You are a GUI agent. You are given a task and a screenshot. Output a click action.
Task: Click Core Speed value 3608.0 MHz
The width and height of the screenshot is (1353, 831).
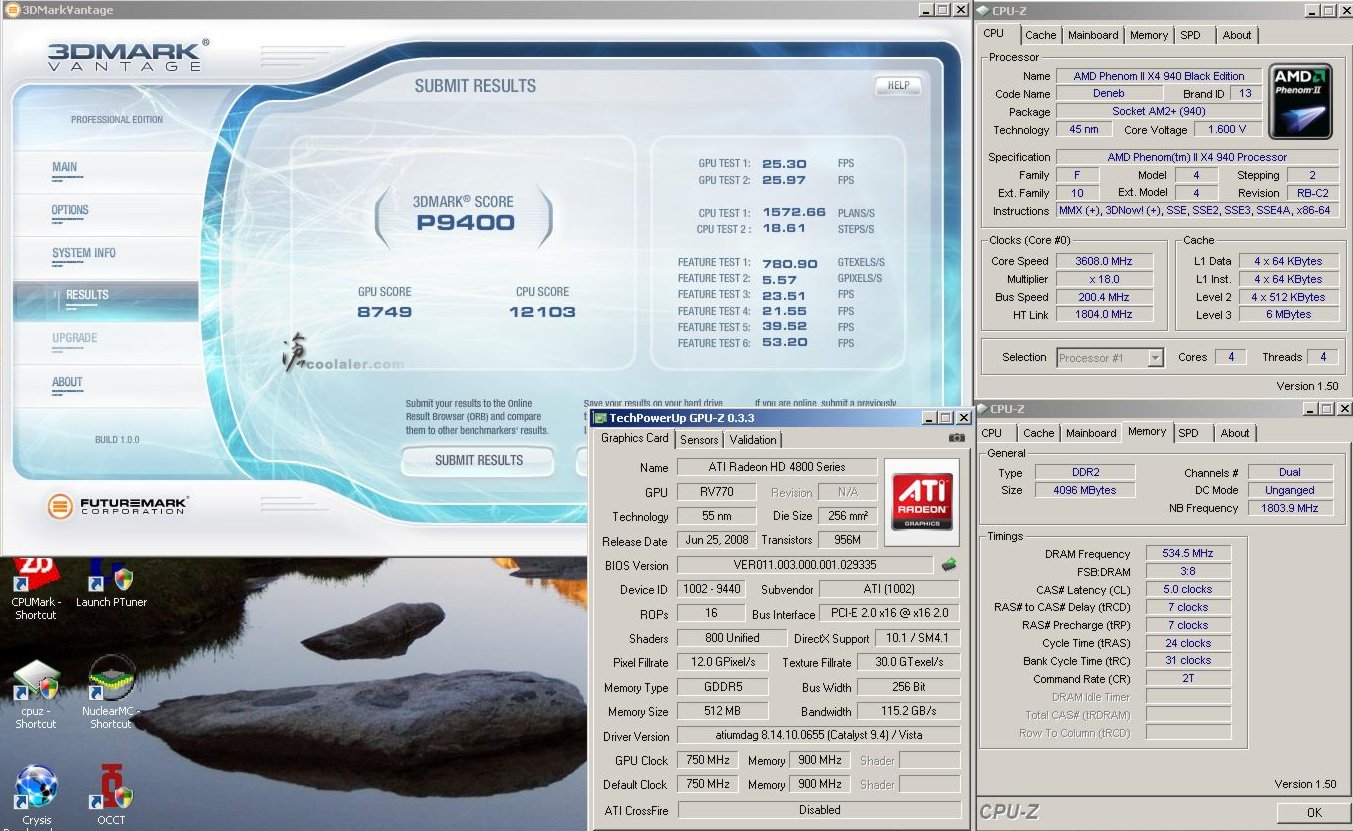[1104, 261]
